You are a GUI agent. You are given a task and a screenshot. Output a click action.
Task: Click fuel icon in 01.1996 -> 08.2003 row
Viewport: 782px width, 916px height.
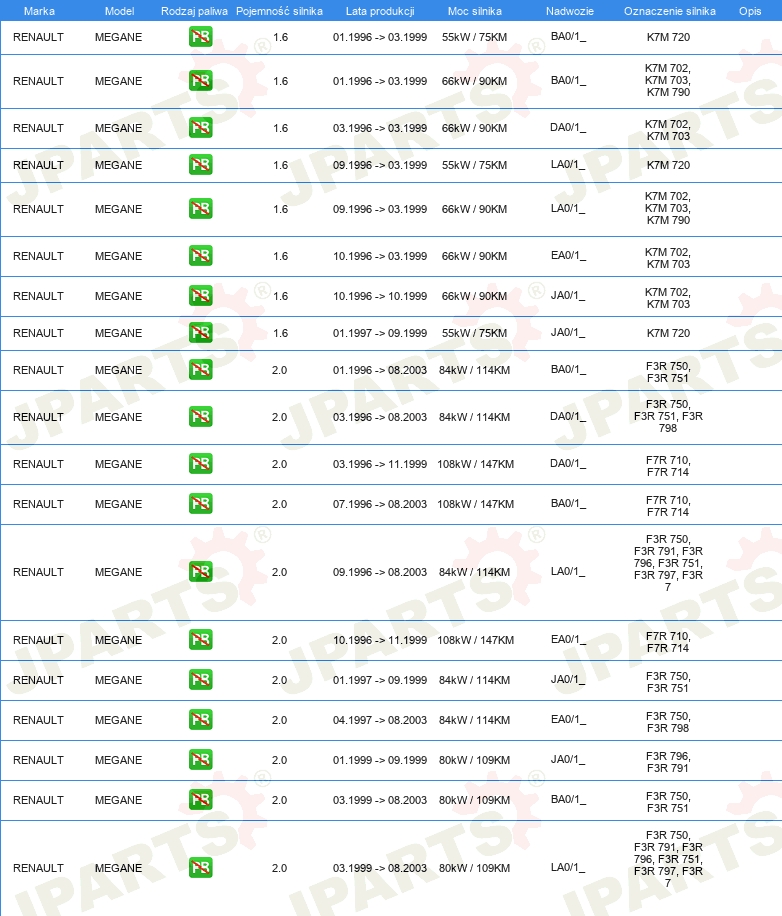200,370
